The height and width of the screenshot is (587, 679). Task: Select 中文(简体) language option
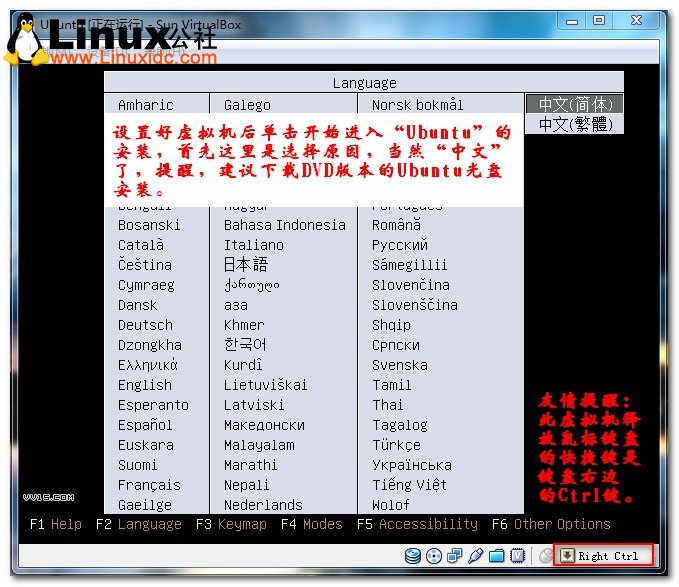(574, 104)
